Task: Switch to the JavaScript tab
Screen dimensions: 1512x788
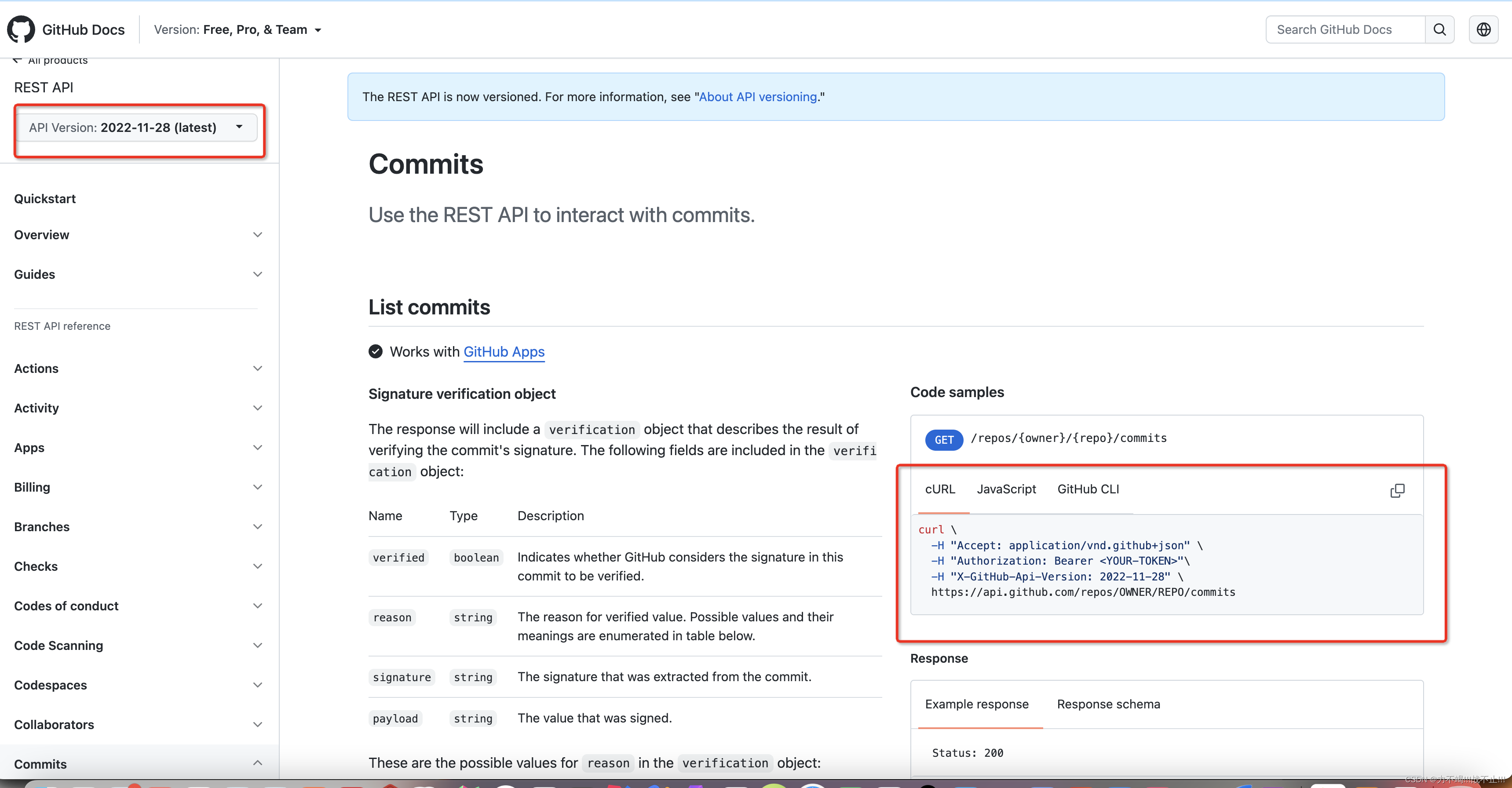Action: [x=1006, y=489]
